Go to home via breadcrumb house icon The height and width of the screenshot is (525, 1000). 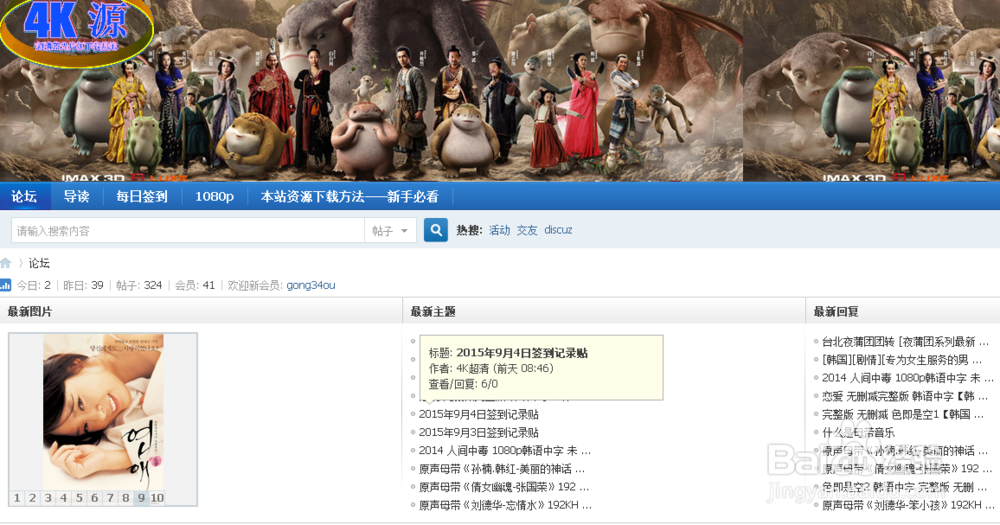point(6,263)
